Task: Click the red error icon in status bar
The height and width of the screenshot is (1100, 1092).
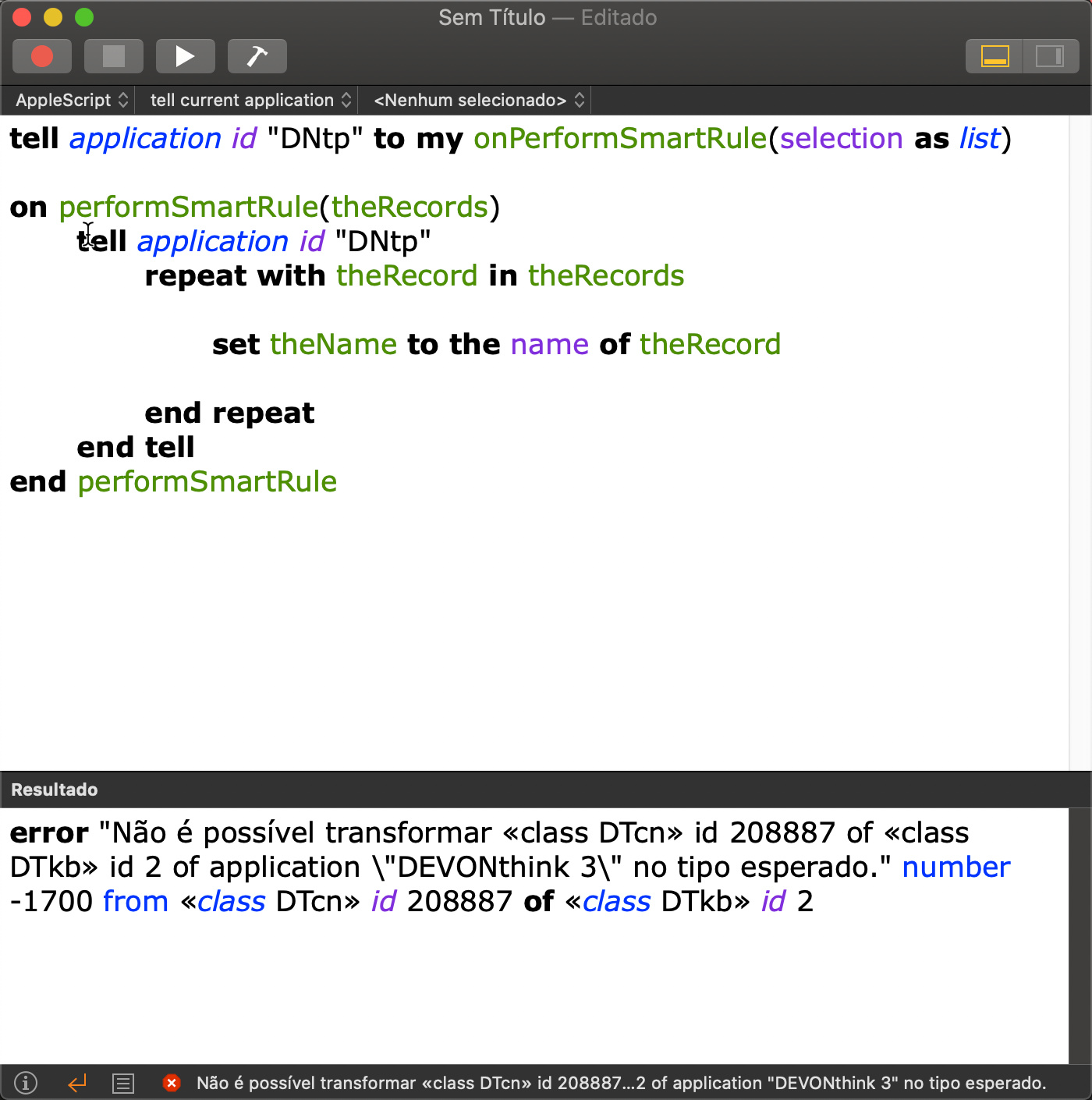Action: pos(172,1083)
